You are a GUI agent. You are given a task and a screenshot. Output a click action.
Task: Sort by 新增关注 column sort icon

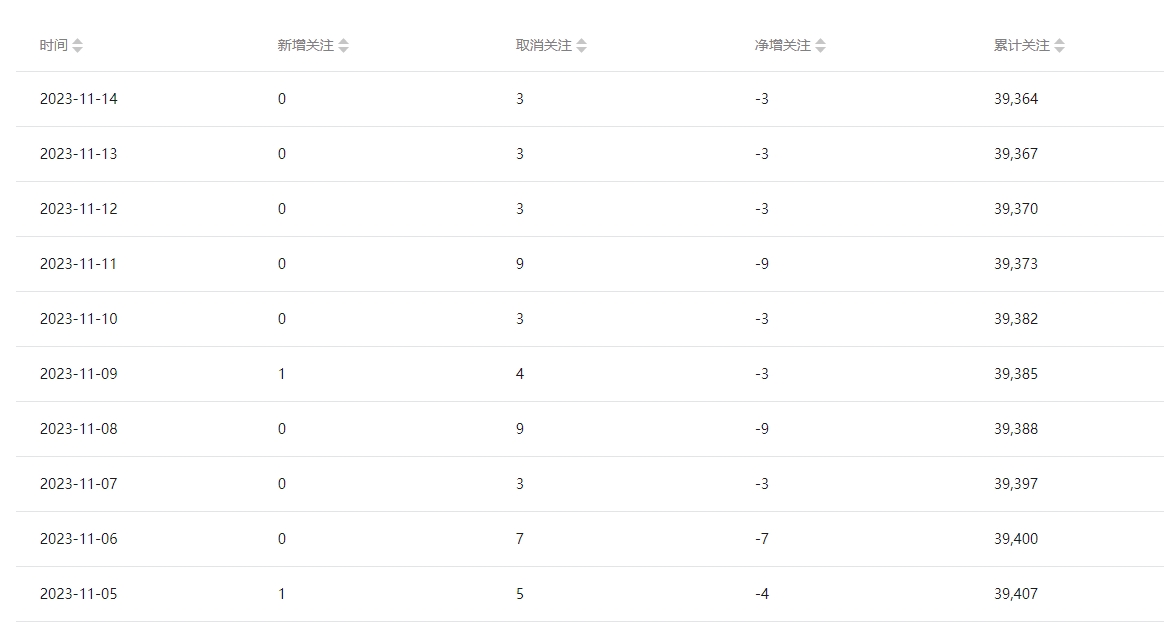344,46
